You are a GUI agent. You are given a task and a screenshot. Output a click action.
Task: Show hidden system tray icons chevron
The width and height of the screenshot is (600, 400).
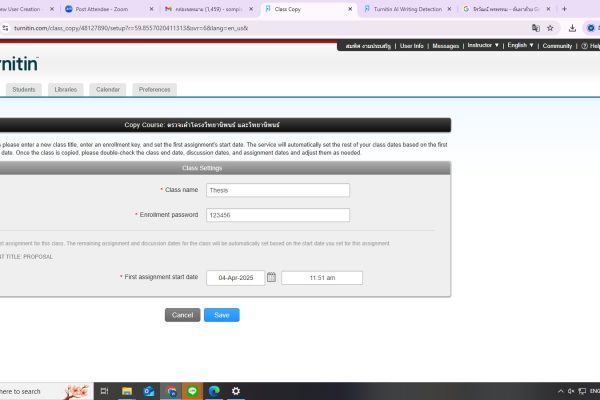(561, 391)
